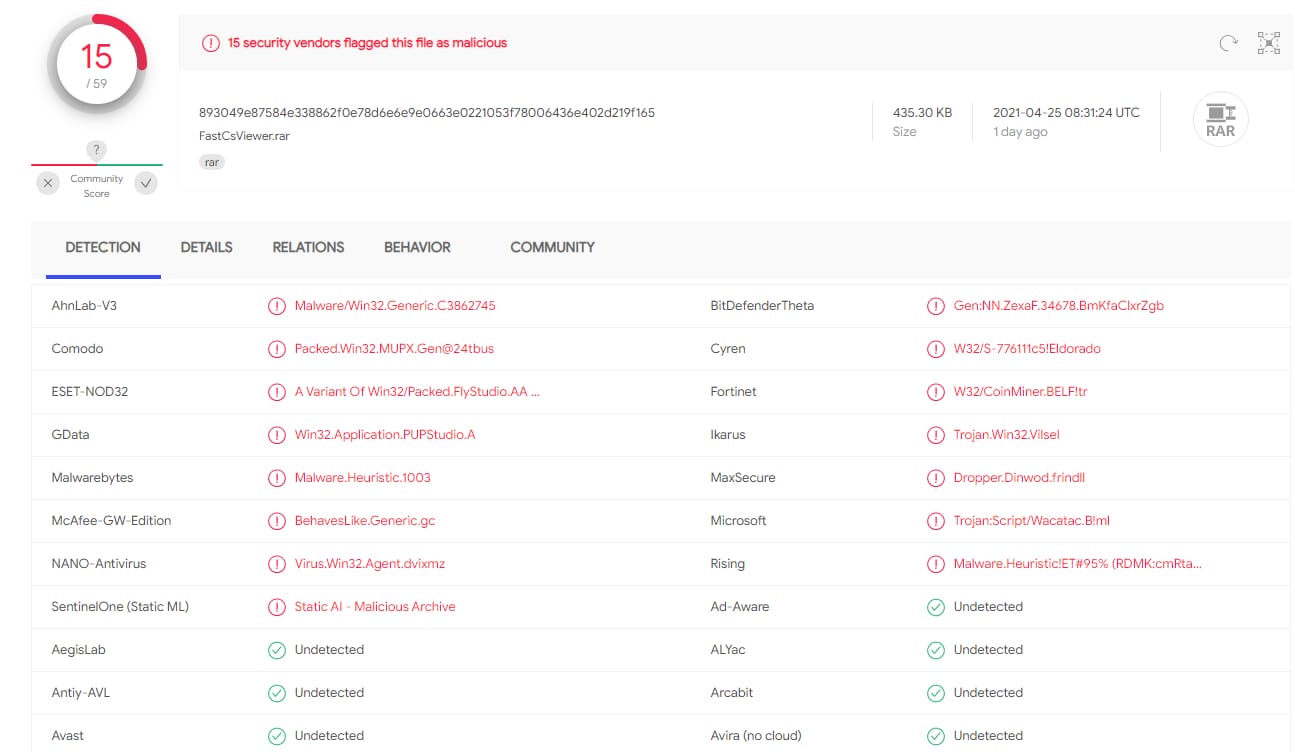Switch to the DETAILS tab

click(206, 247)
